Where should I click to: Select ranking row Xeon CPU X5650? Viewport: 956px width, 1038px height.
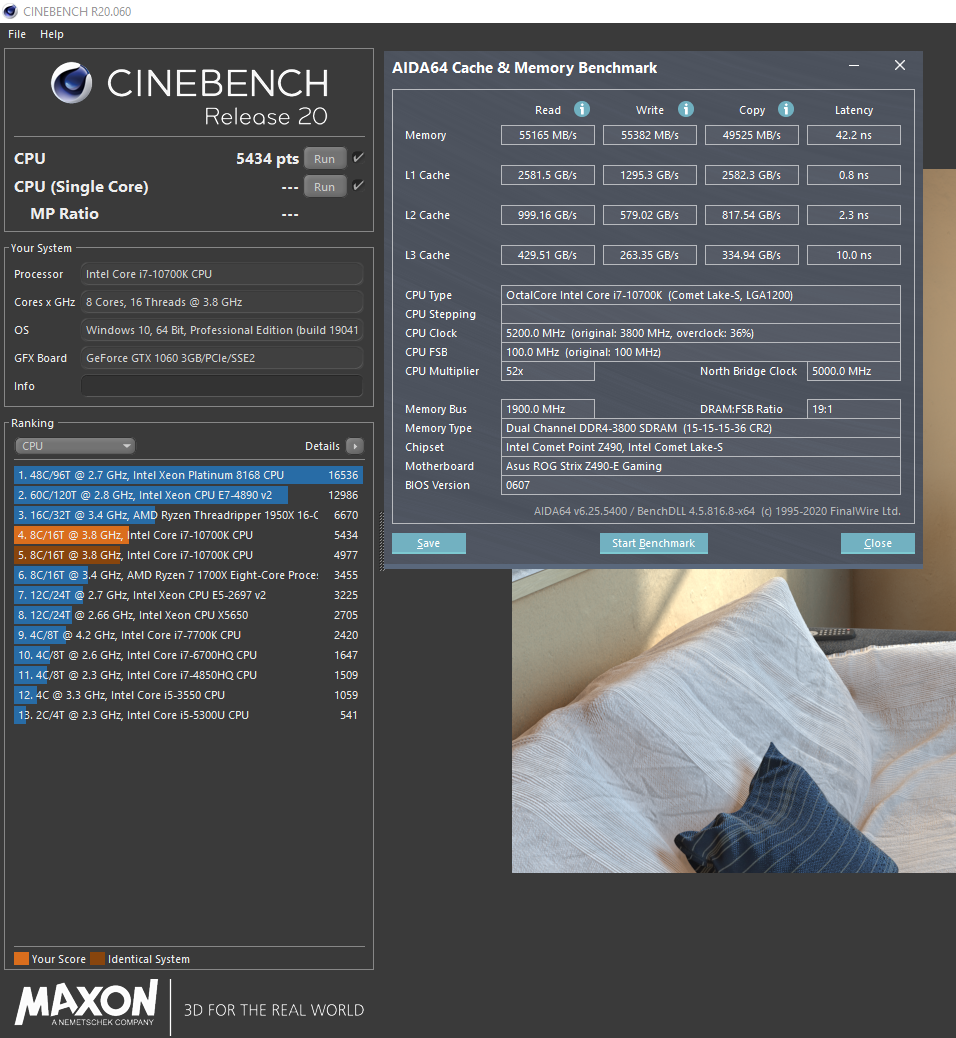pos(188,615)
